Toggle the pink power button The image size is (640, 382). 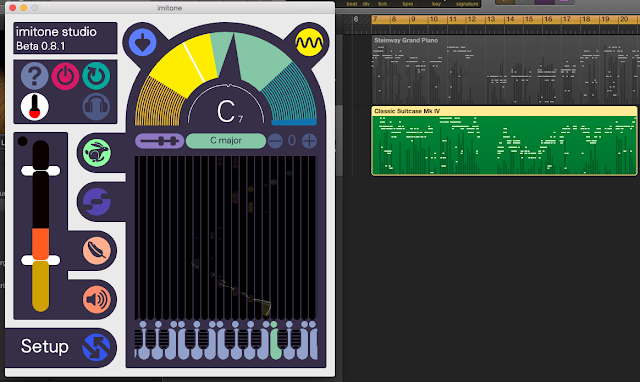coord(65,76)
